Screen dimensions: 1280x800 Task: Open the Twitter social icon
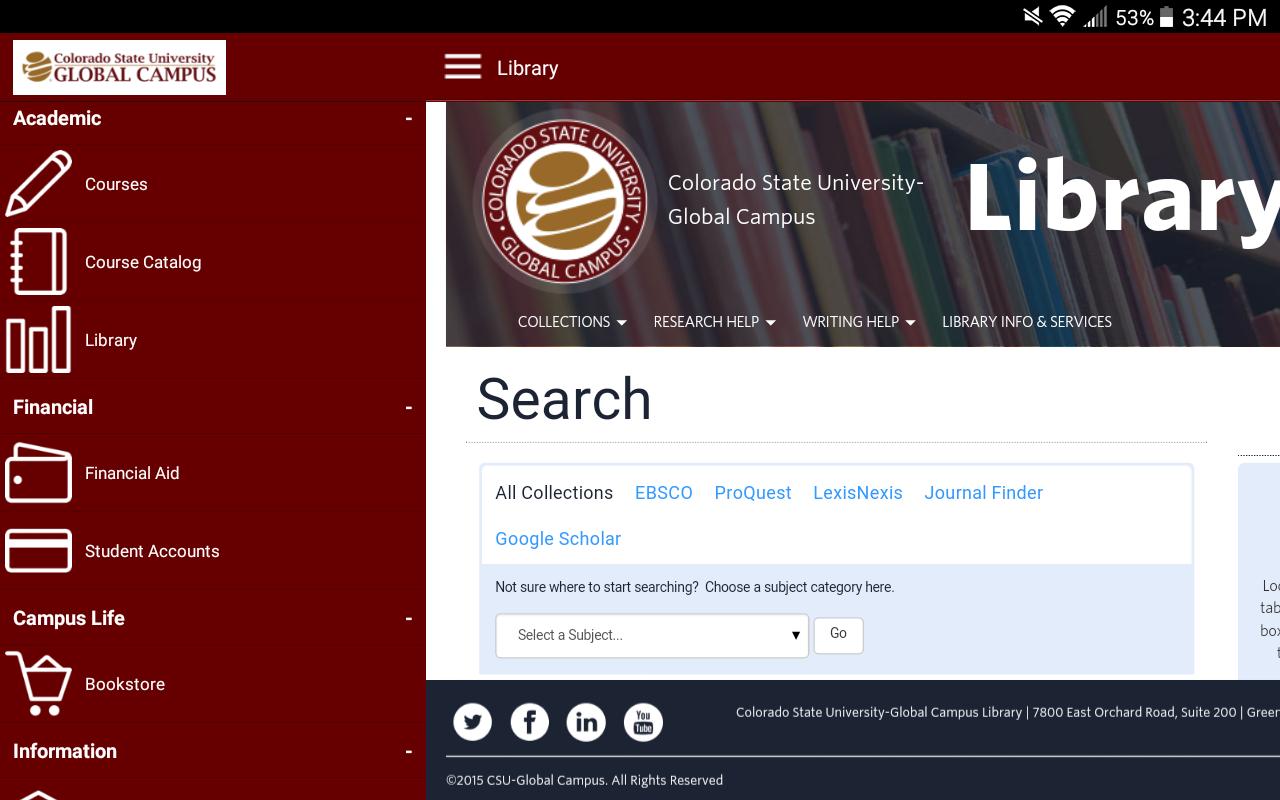472,722
